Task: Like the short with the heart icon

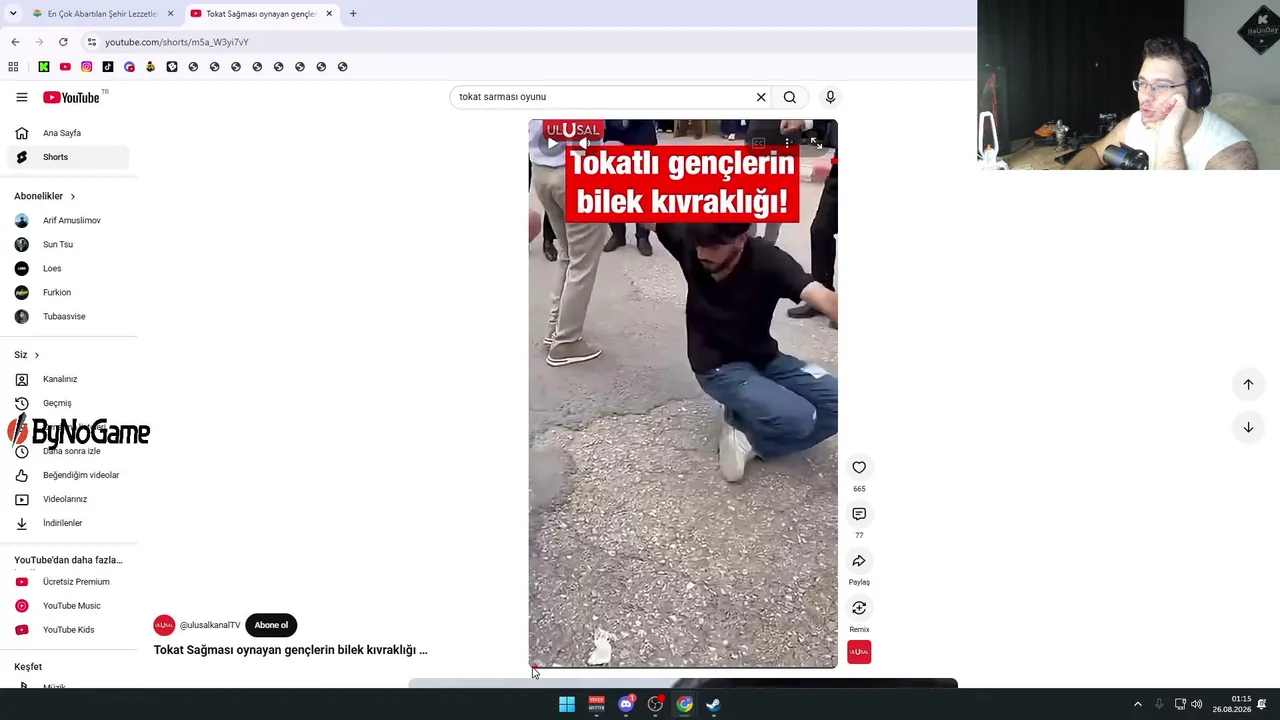Action: point(859,467)
